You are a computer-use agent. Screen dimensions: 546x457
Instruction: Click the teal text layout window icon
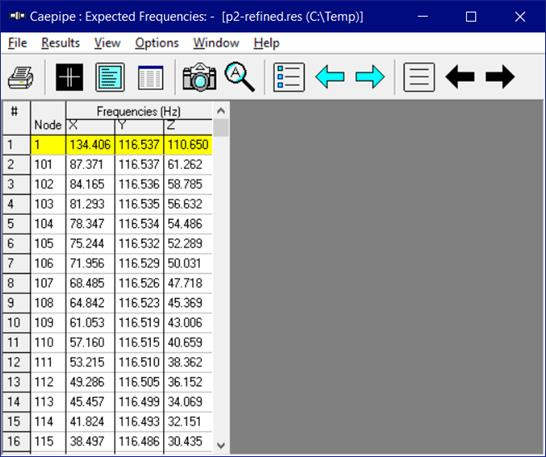click(x=110, y=77)
